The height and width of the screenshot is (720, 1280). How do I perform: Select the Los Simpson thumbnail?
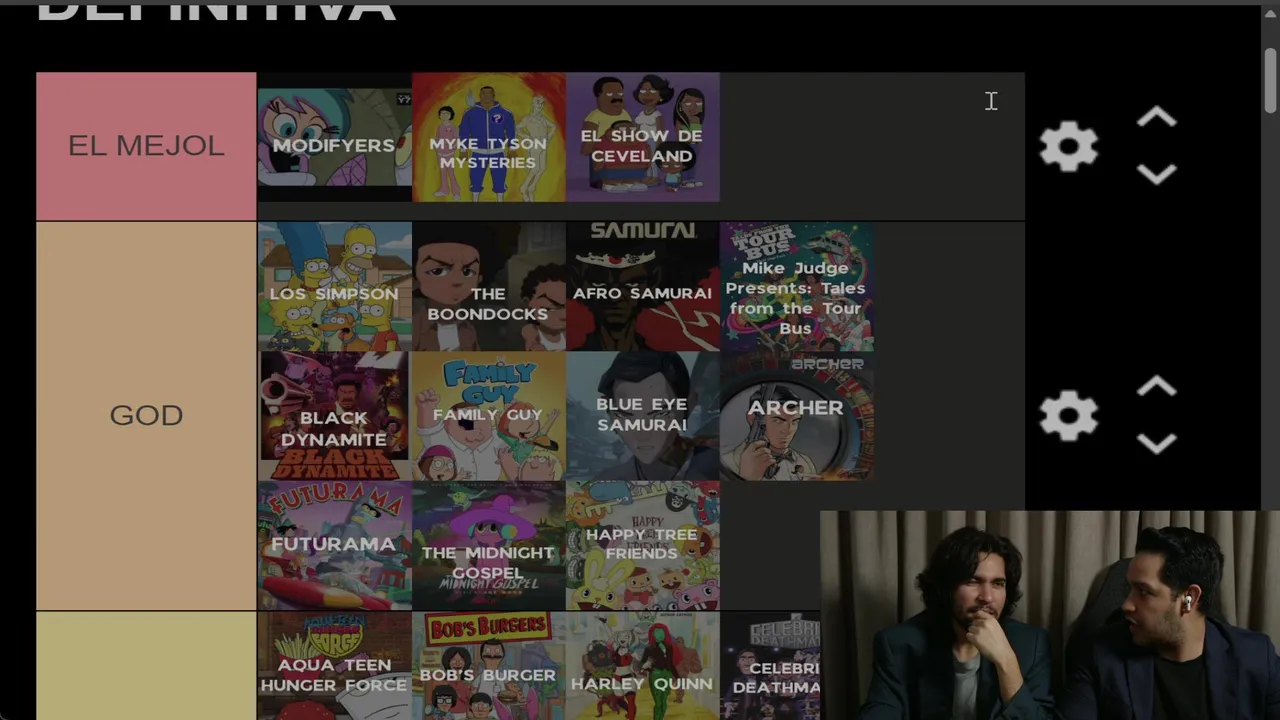coord(334,286)
